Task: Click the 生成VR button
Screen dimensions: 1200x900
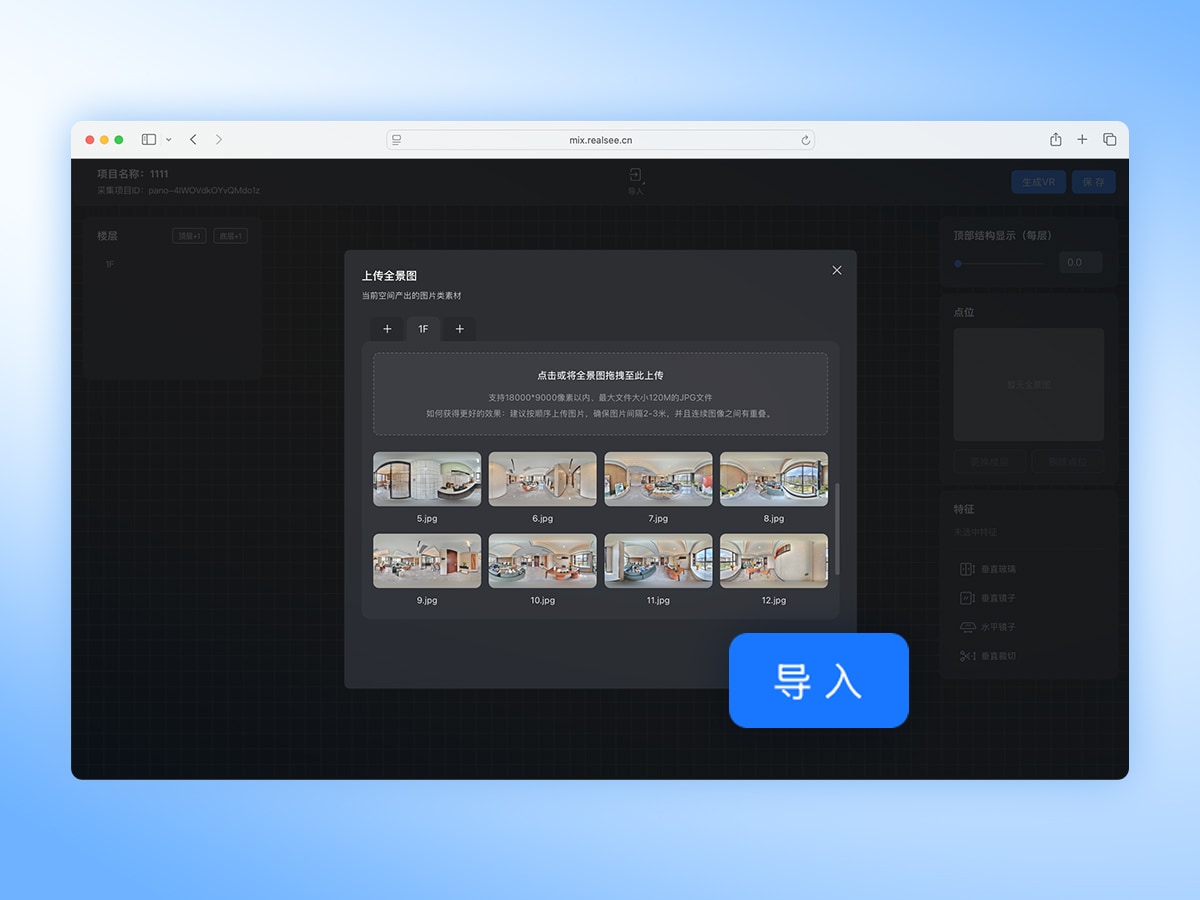Action: (x=1038, y=182)
